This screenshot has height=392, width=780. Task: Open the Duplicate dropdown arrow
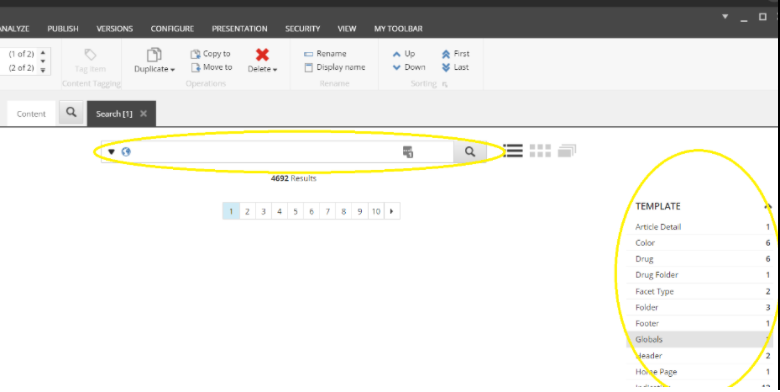[x=173, y=70]
